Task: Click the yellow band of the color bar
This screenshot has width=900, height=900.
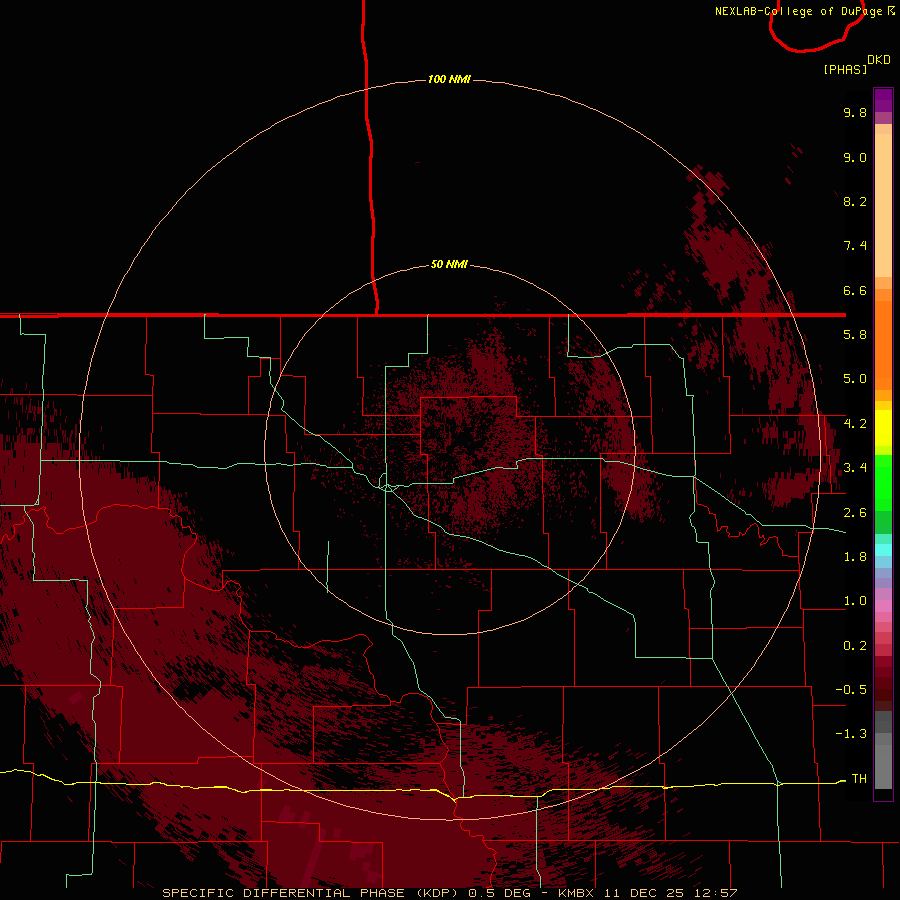Action: coord(883,428)
